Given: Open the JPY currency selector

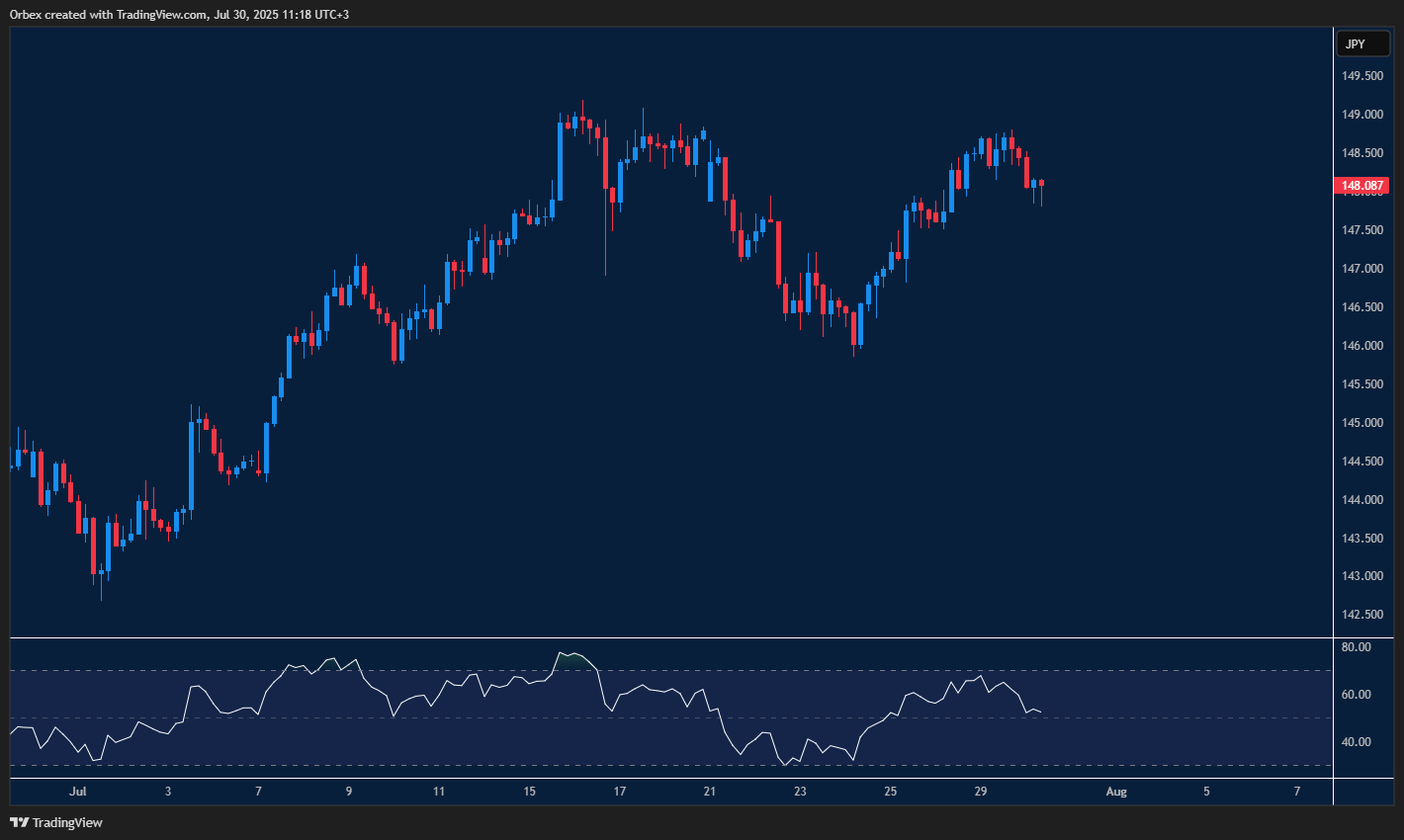Looking at the screenshot, I should click(1361, 43).
